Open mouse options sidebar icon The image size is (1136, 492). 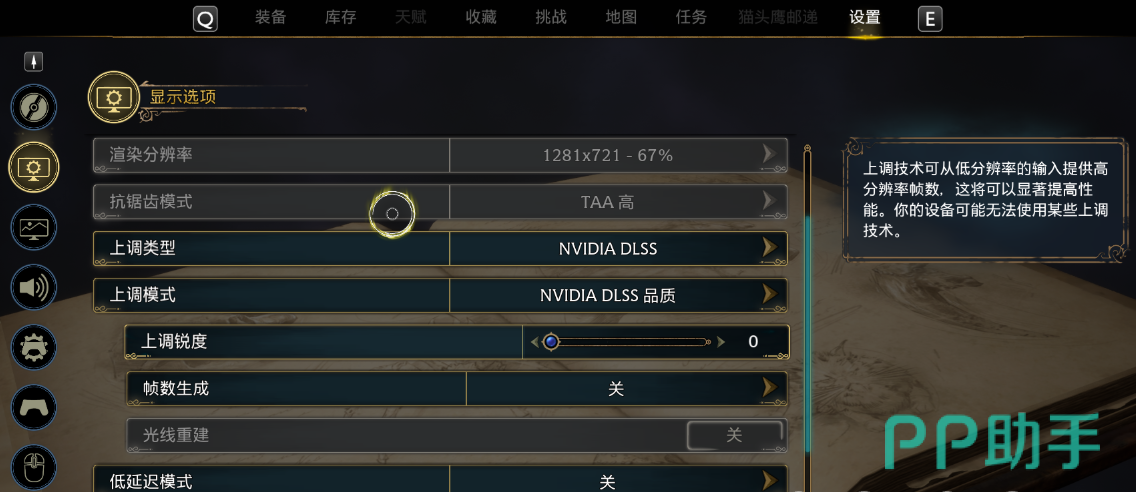point(34,466)
